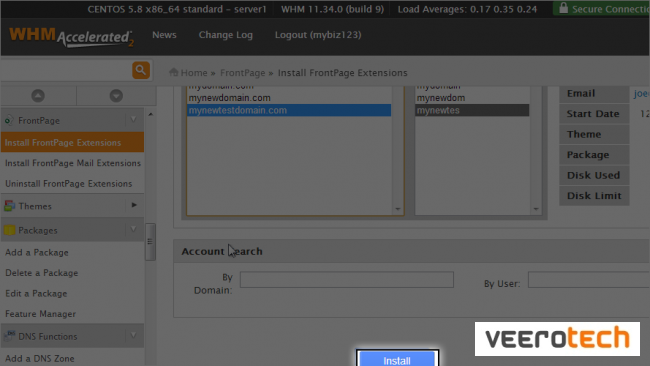Click the Home icon in breadcrumb
Viewport: 650px width, 366px height.
point(174,73)
